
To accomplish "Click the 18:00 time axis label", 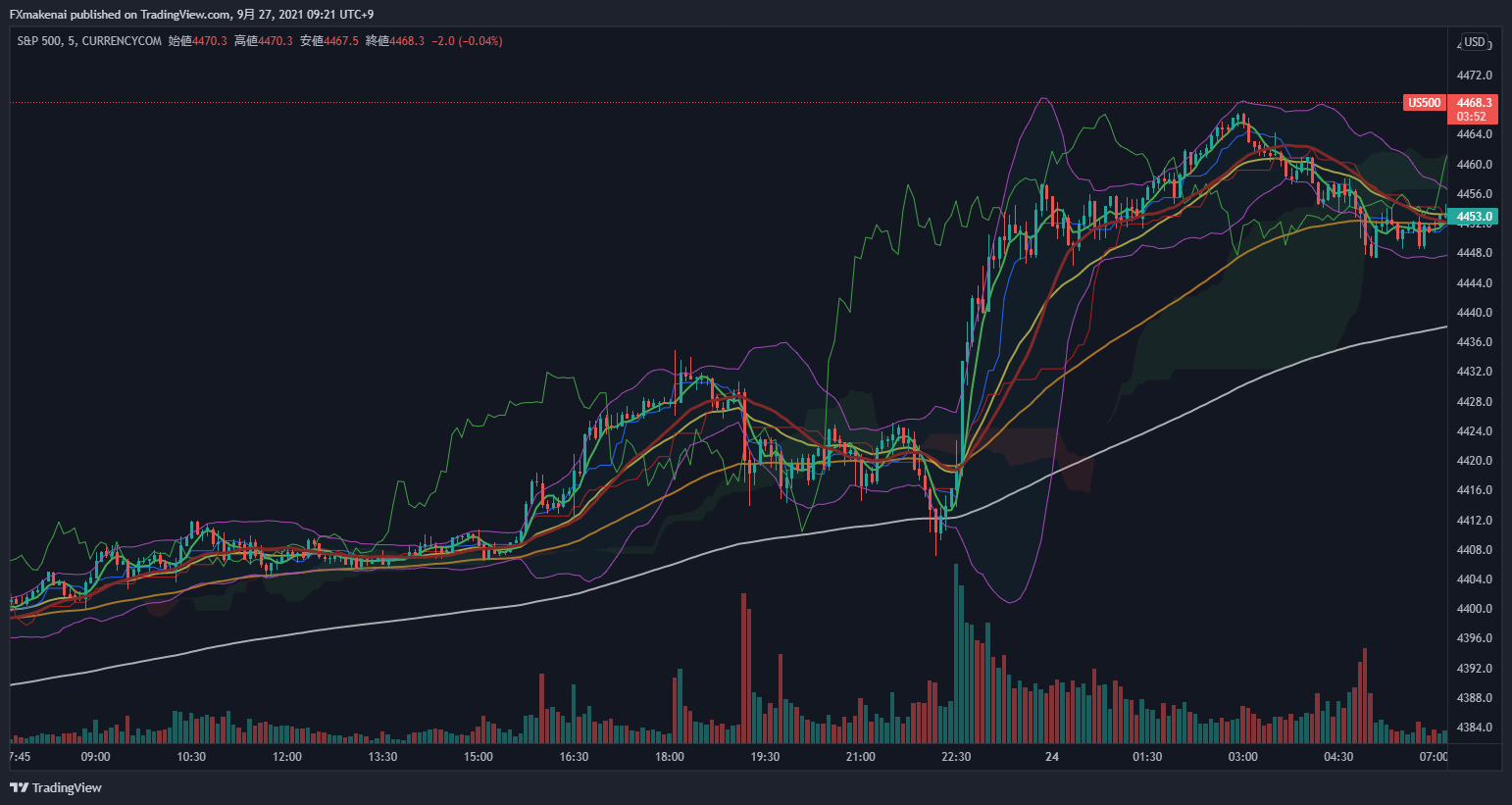I will 669,757.
